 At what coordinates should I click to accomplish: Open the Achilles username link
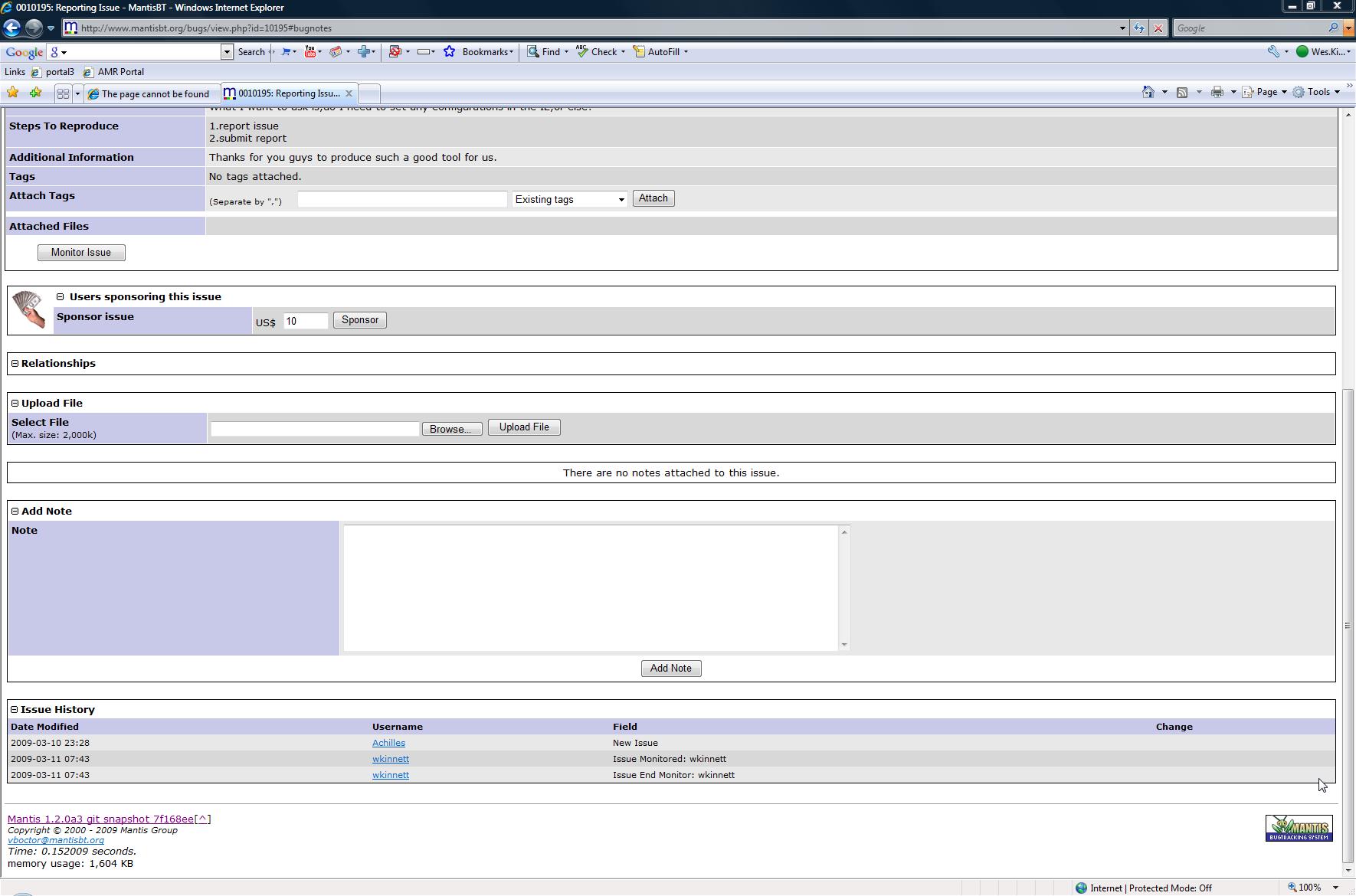pyautogui.click(x=388, y=743)
